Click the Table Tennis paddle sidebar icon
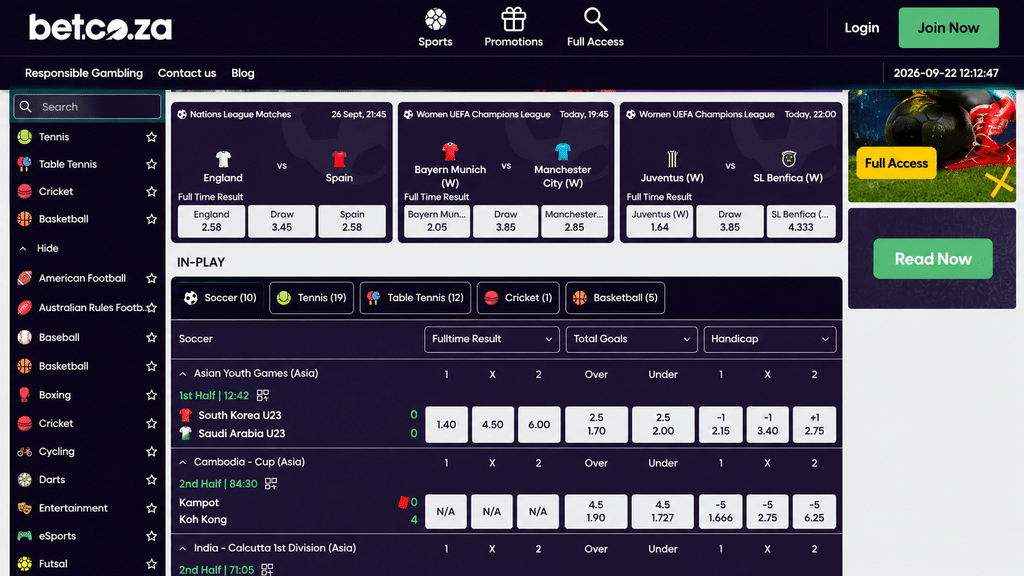This screenshot has width=1024, height=576. pyautogui.click(x=25, y=164)
